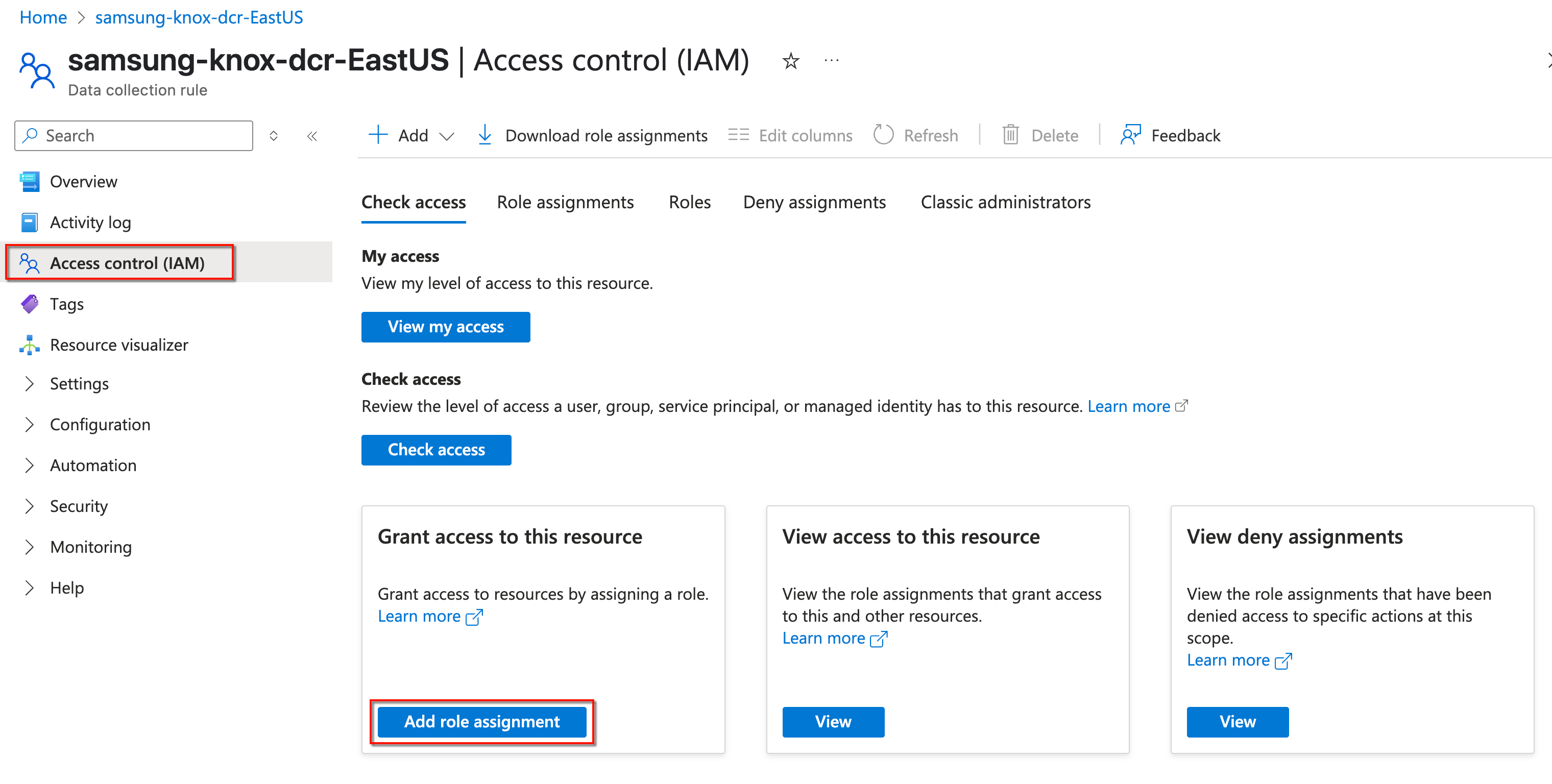Open Overview from the sidebar
1552x784 pixels.
point(83,181)
